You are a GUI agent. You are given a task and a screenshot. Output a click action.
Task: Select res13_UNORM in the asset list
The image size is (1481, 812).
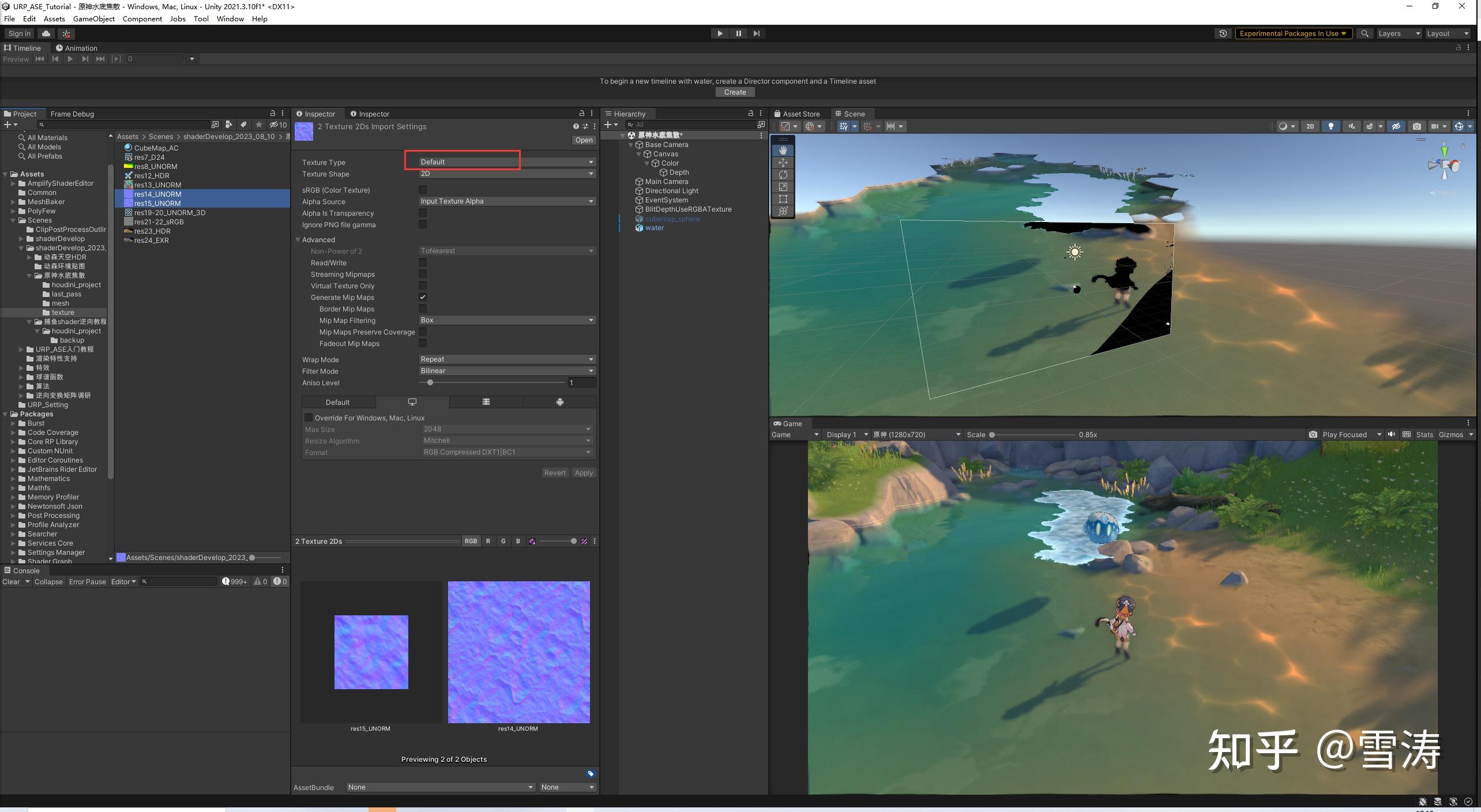coord(157,185)
